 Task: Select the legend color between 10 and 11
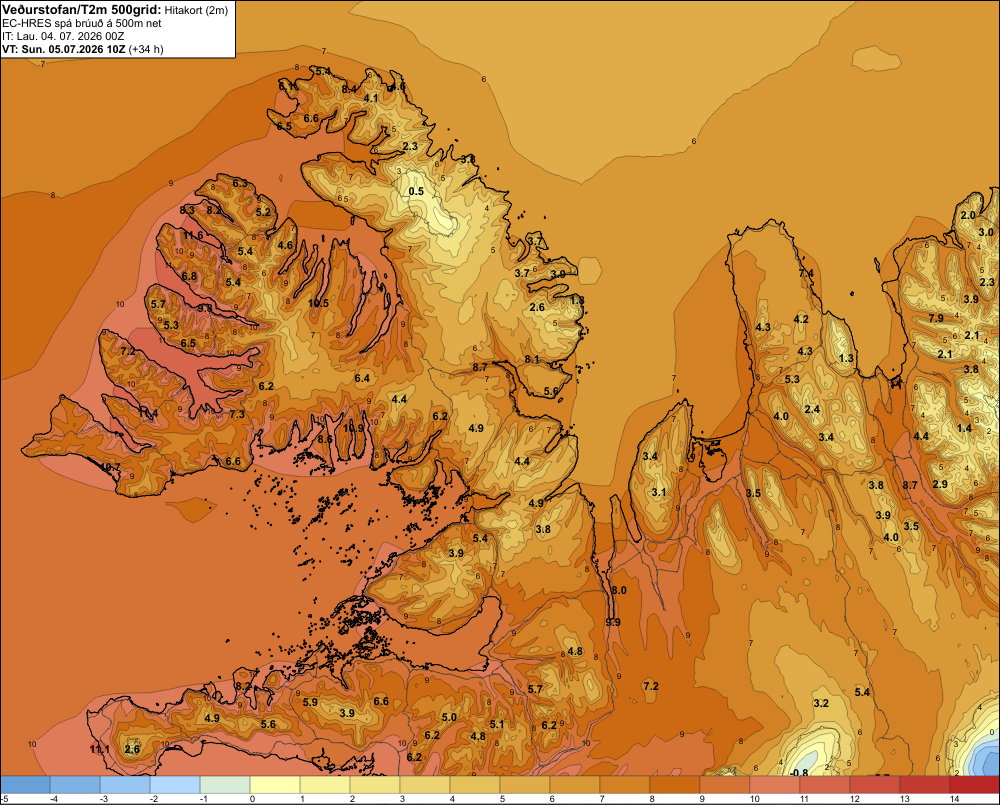[x=775, y=785]
